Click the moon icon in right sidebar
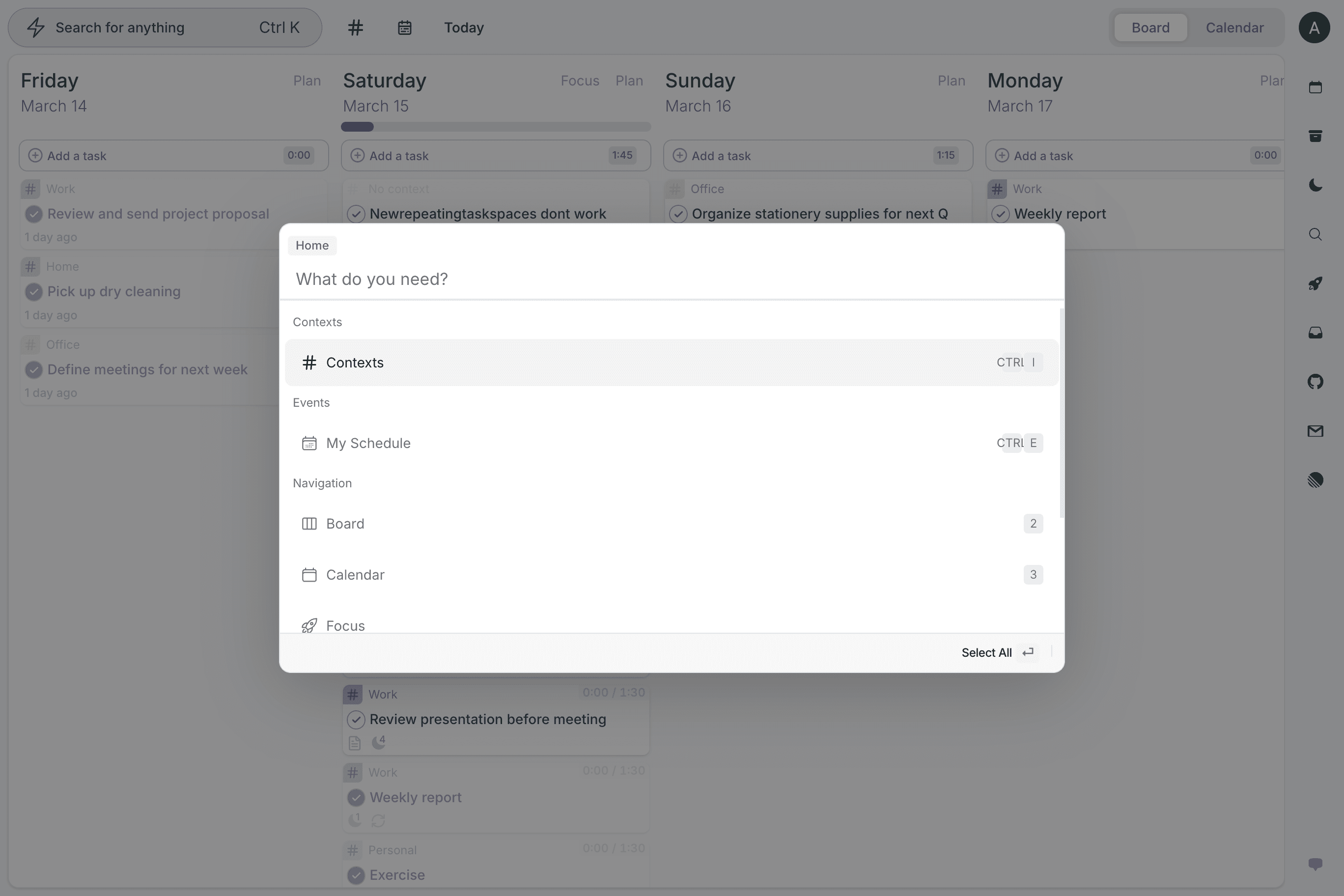This screenshot has width=1344, height=896. coord(1316,185)
